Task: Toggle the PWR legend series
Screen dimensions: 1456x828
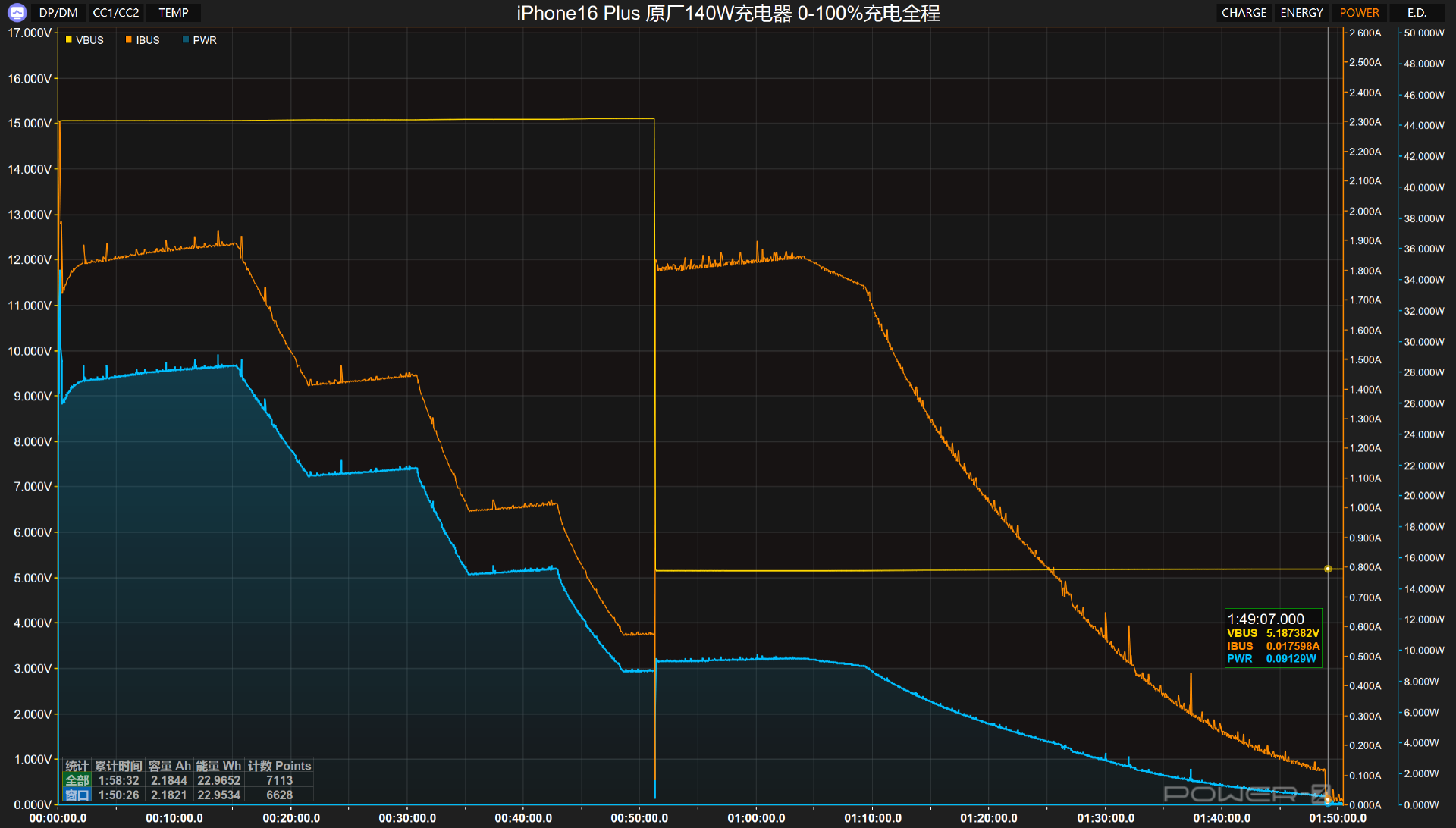Action: pyautogui.click(x=199, y=40)
